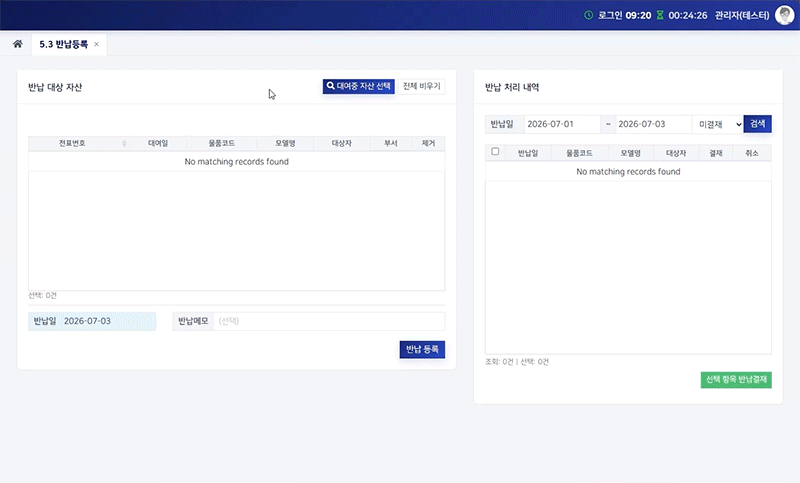This screenshot has height=483, width=800.
Task: Click the 검색 button
Action: tap(757, 124)
